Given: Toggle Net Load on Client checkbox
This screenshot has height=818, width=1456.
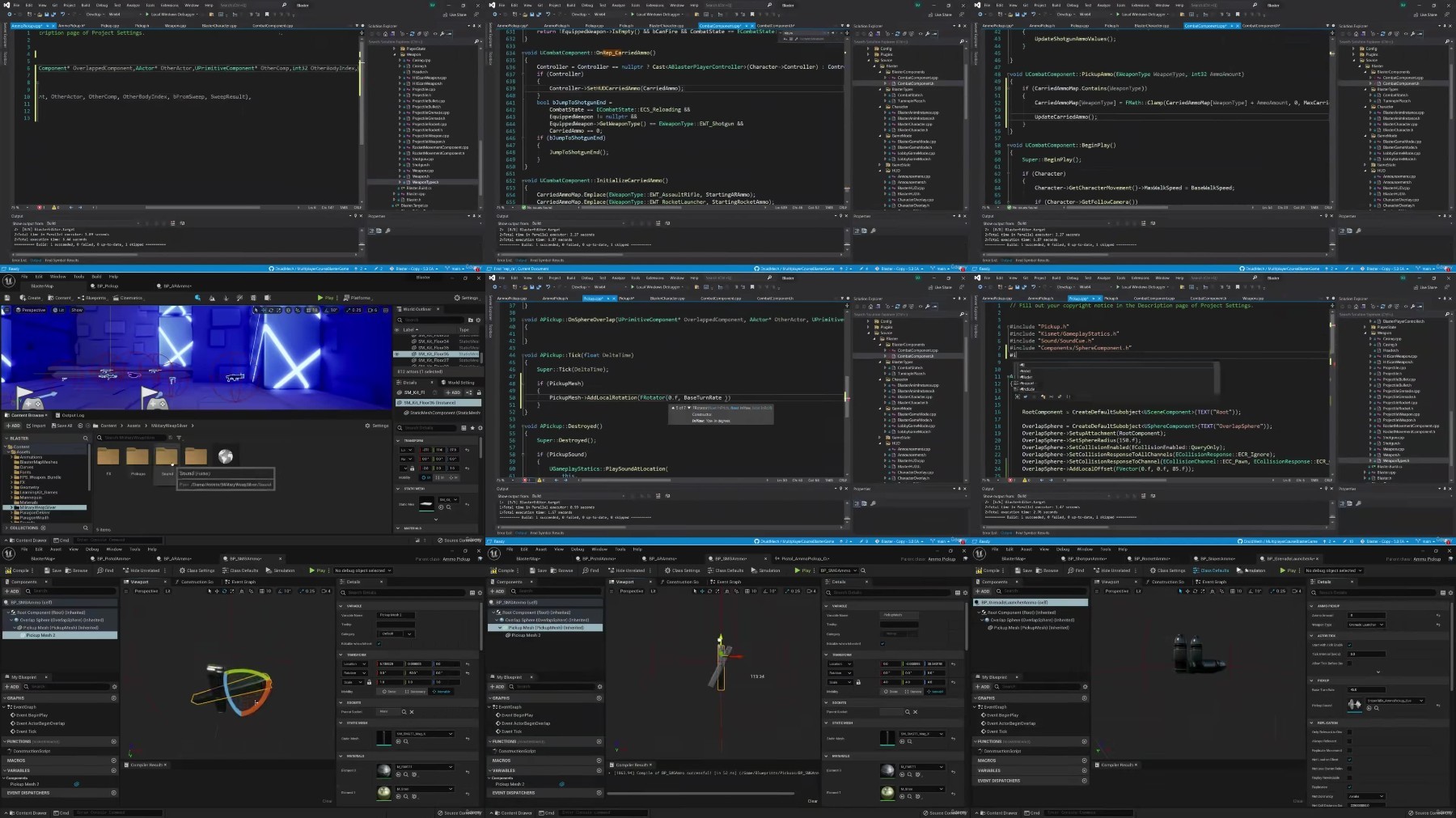Looking at the screenshot, I should tap(1349, 759).
